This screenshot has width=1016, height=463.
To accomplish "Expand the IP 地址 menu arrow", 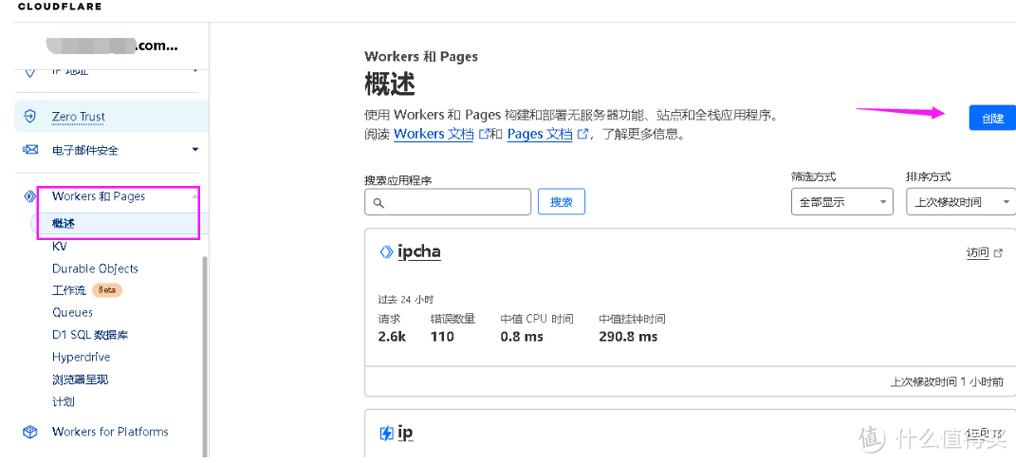I will (195, 70).
